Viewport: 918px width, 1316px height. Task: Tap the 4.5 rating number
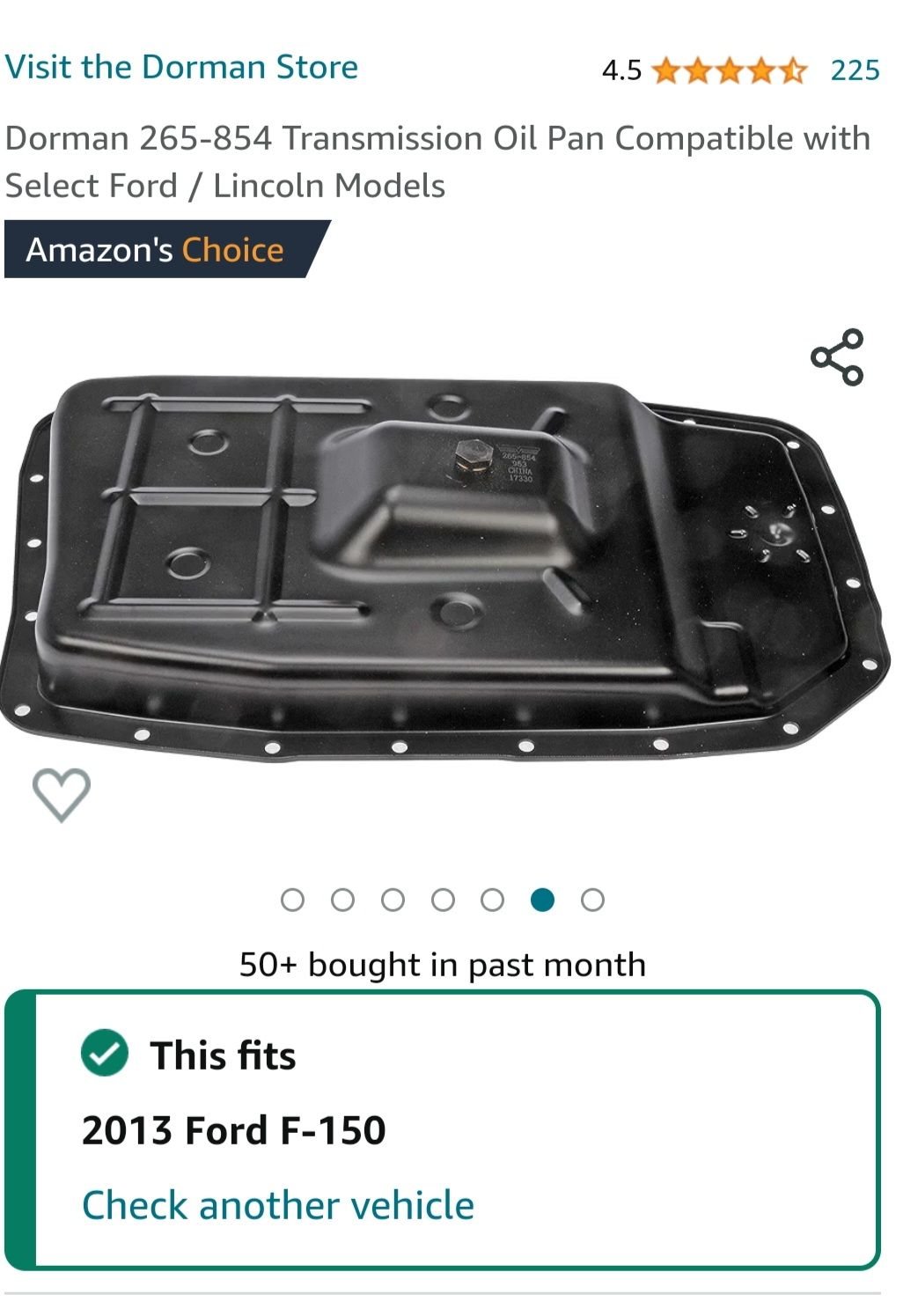(x=621, y=70)
